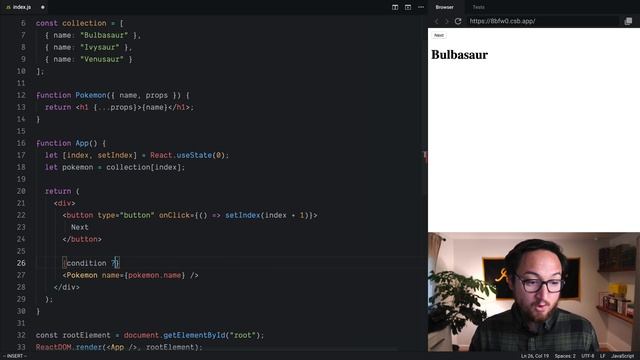Click '{...props}' on line 13
640x360 pixels.
click(x=116, y=107)
